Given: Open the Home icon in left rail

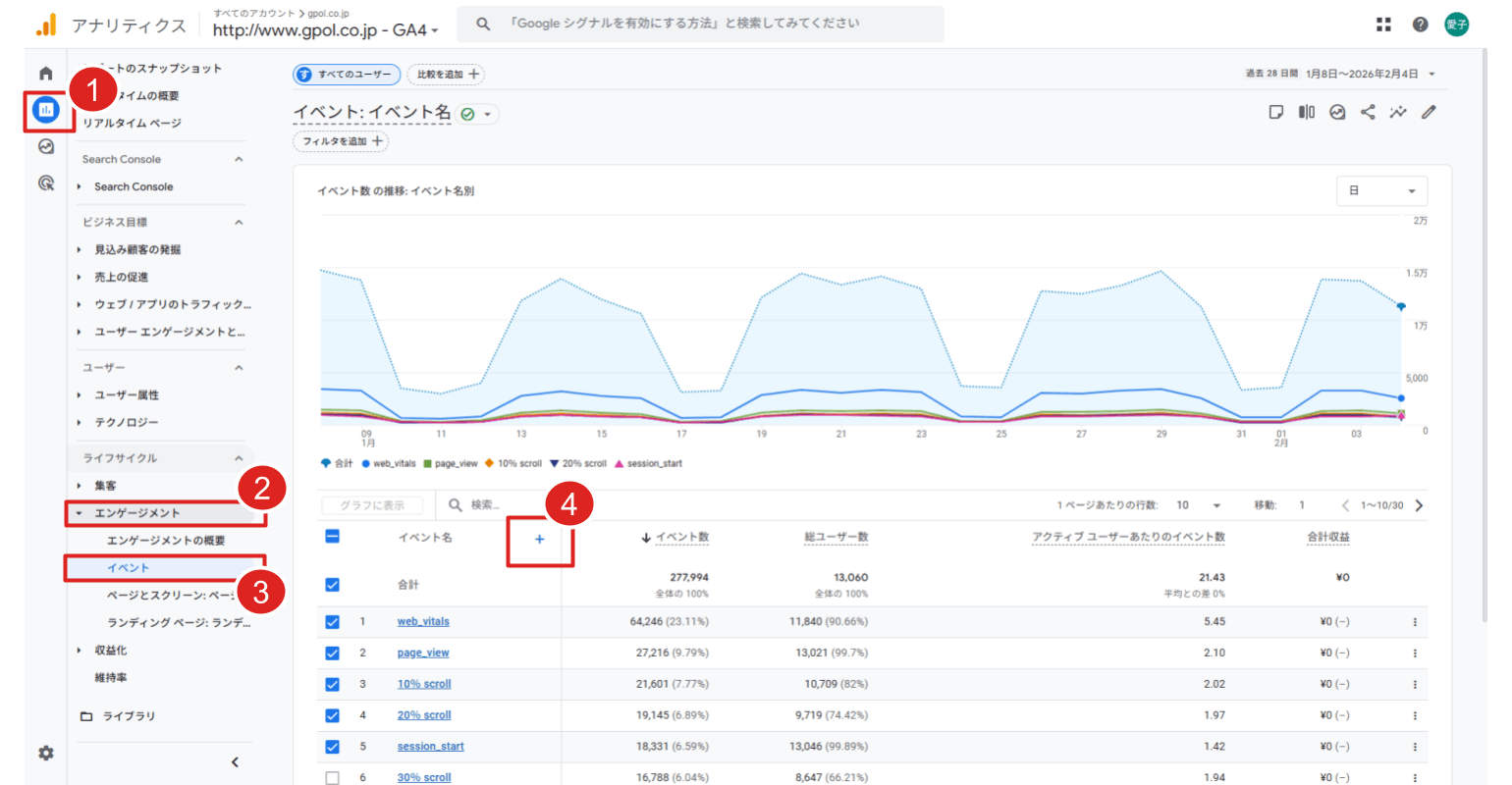Looking at the screenshot, I should (45, 74).
